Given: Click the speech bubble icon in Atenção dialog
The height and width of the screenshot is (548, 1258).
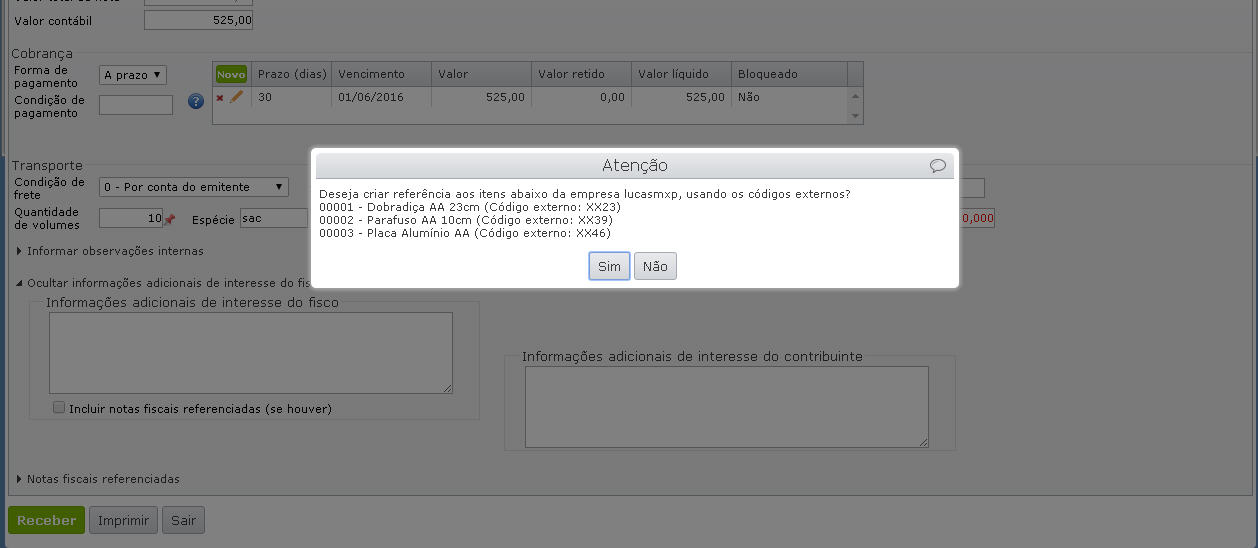Looking at the screenshot, I should click(x=937, y=165).
